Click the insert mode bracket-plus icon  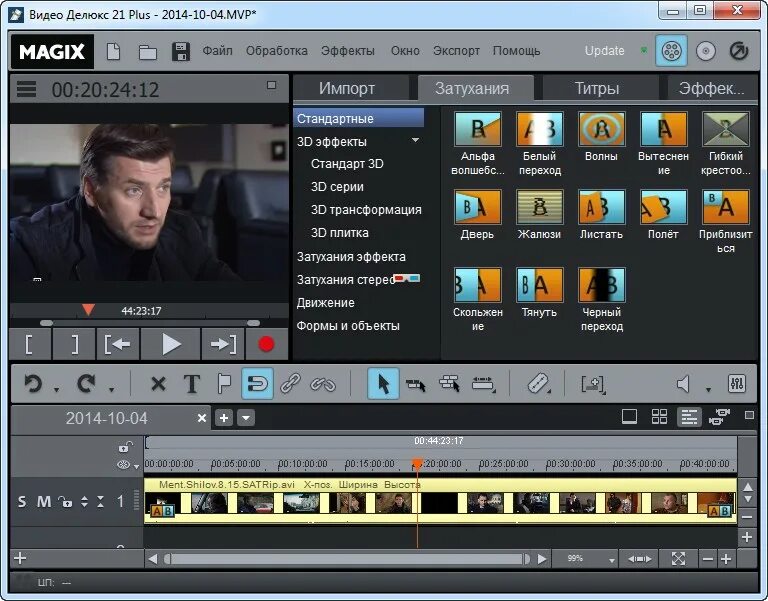[593, 384]
